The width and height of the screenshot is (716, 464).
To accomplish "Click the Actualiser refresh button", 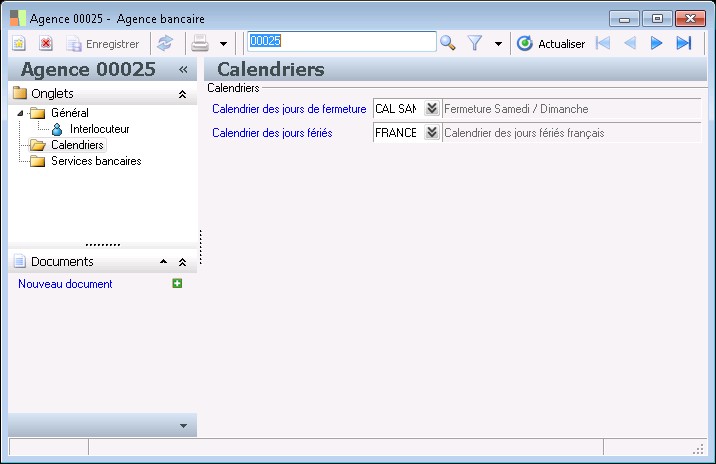I will click(551, 44).
